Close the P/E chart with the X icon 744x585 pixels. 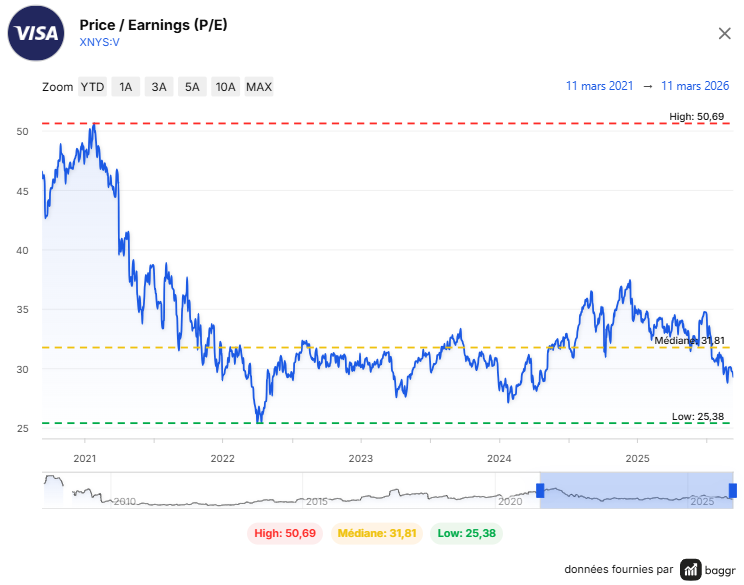point(724,34)
